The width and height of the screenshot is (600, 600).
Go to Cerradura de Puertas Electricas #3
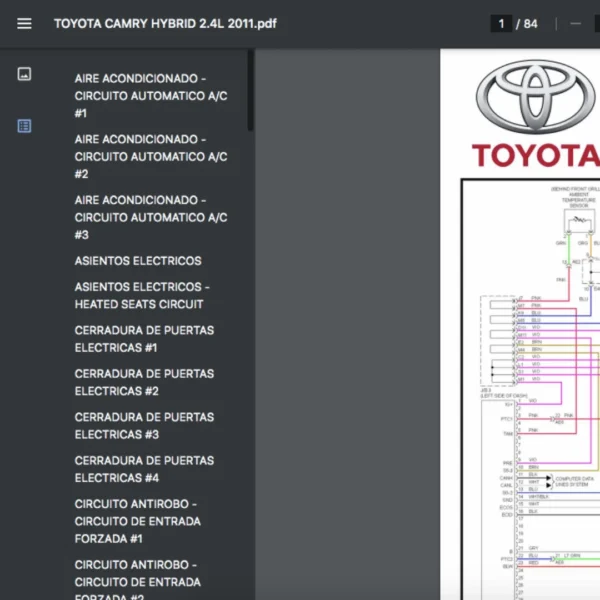[x=144, y=426]
